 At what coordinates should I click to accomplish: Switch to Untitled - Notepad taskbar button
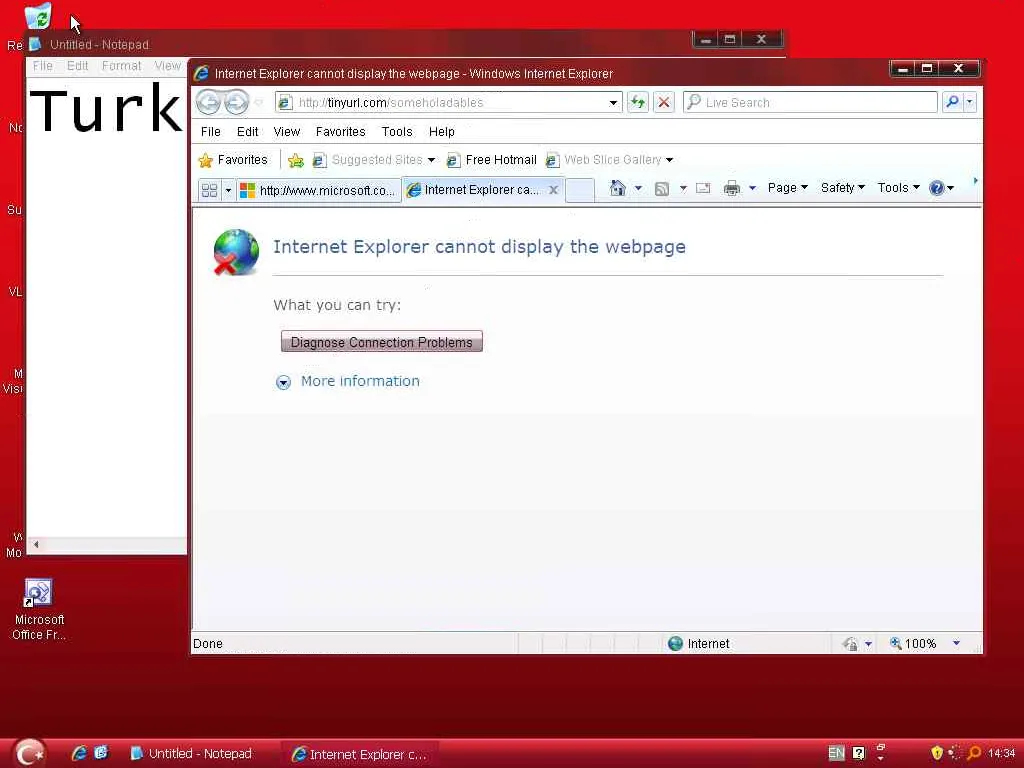point(191,754)
